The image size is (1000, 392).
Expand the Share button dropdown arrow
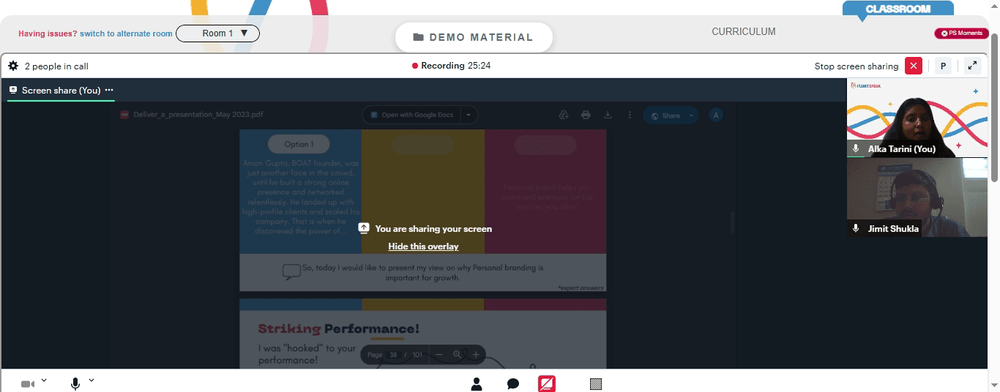691,115
